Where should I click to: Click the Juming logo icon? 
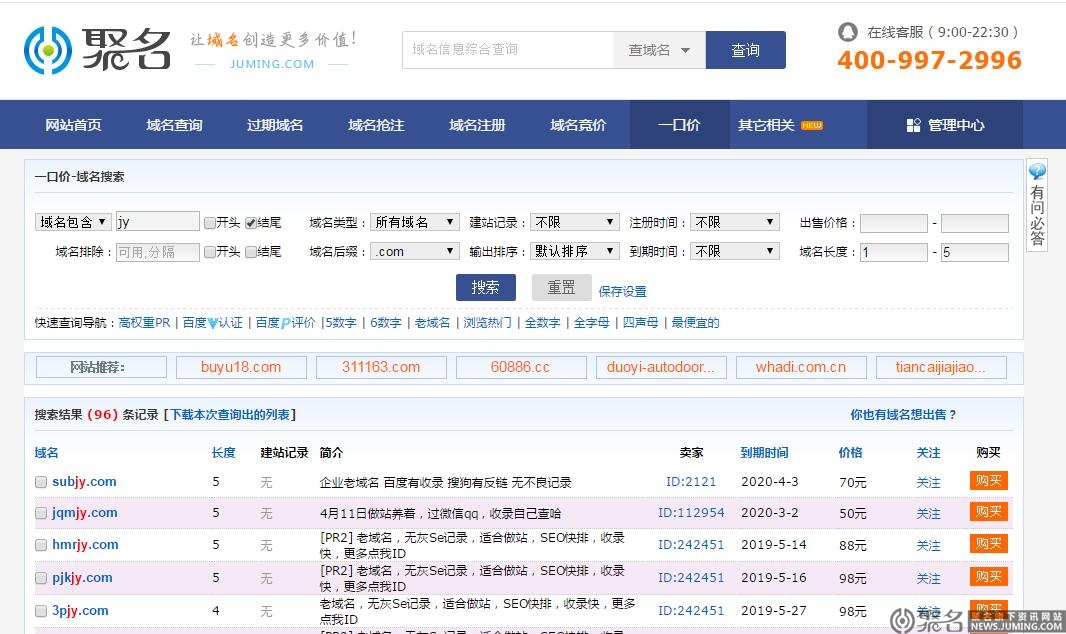tap(48, 50)
